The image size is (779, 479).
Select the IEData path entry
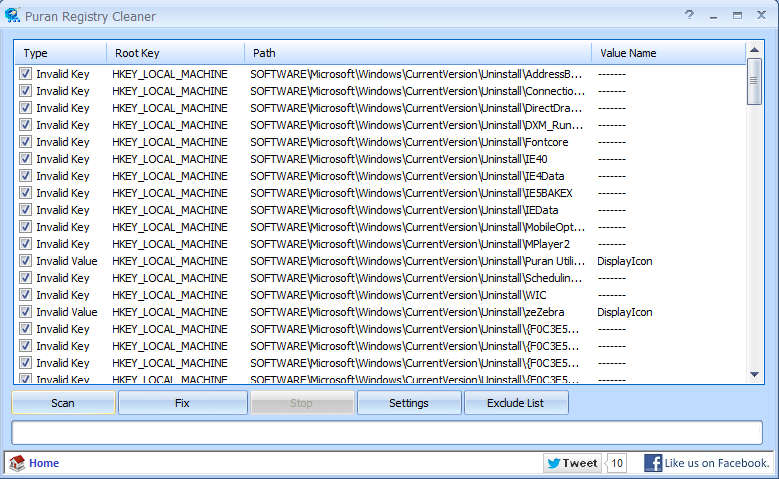click(404, 210)
